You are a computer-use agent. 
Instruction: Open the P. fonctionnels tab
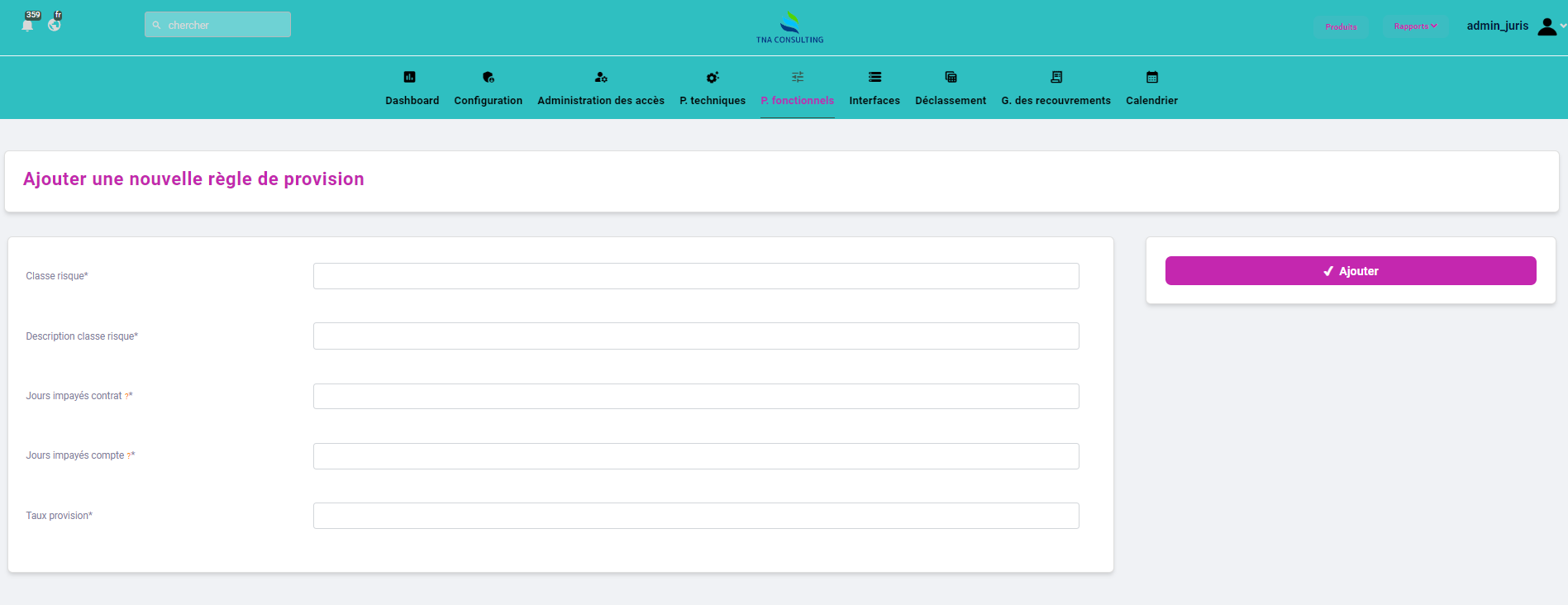tap(797, 100)
